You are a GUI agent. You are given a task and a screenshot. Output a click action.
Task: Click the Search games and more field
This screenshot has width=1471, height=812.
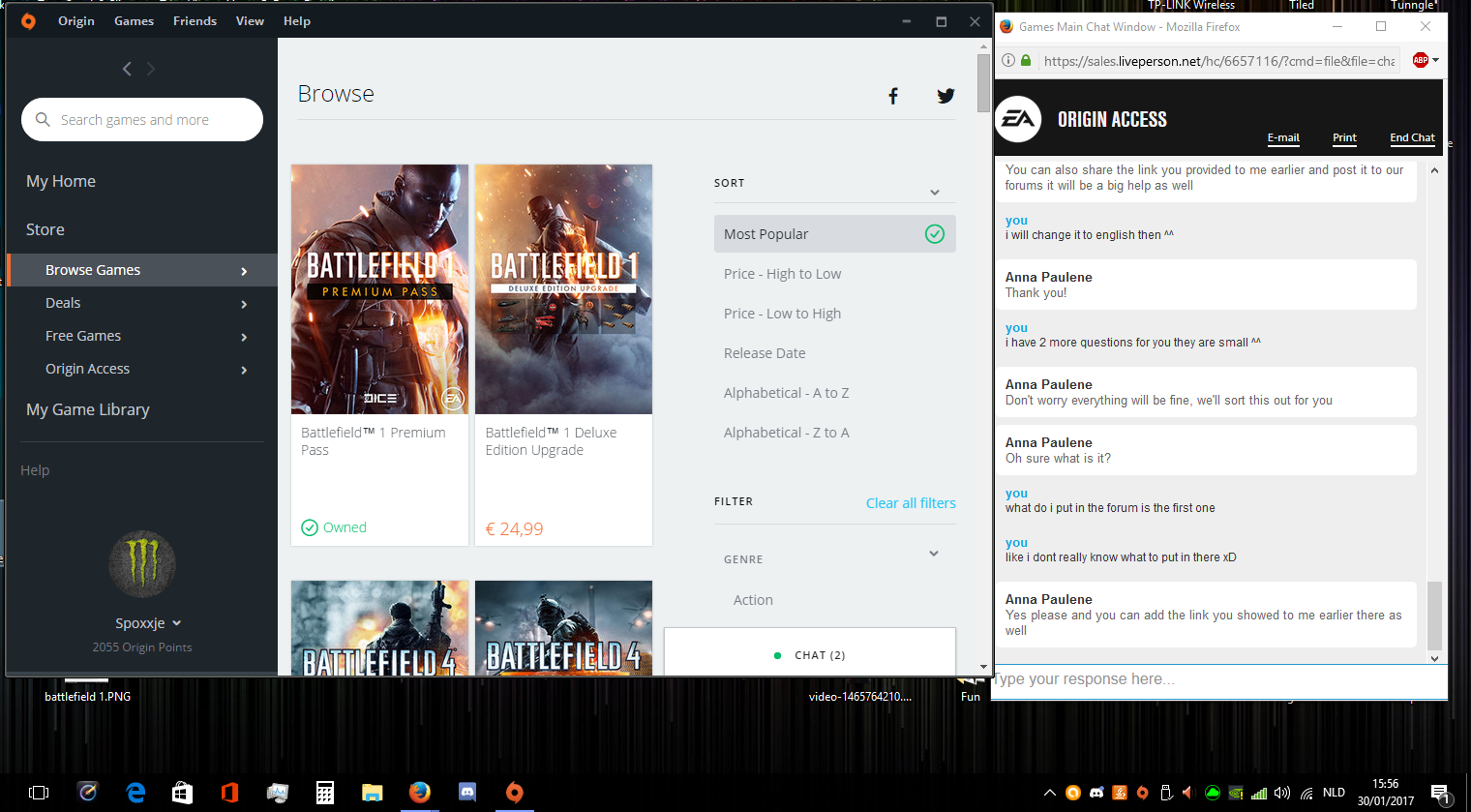(142, 119)
